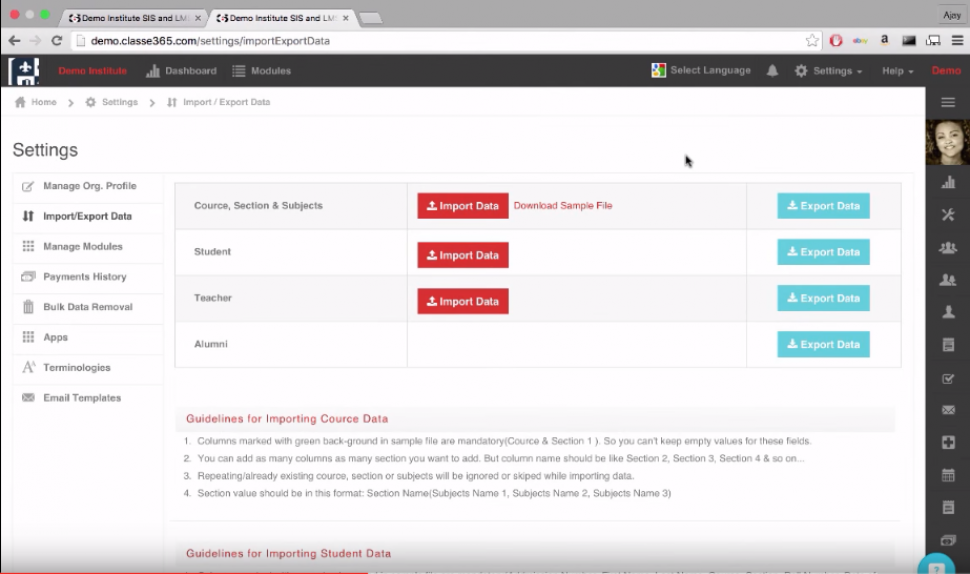The height and width of the screenshot is (574, 970).
Task: Click the Import / Export Data breadcrumb
Action: [x=218, y=102]
